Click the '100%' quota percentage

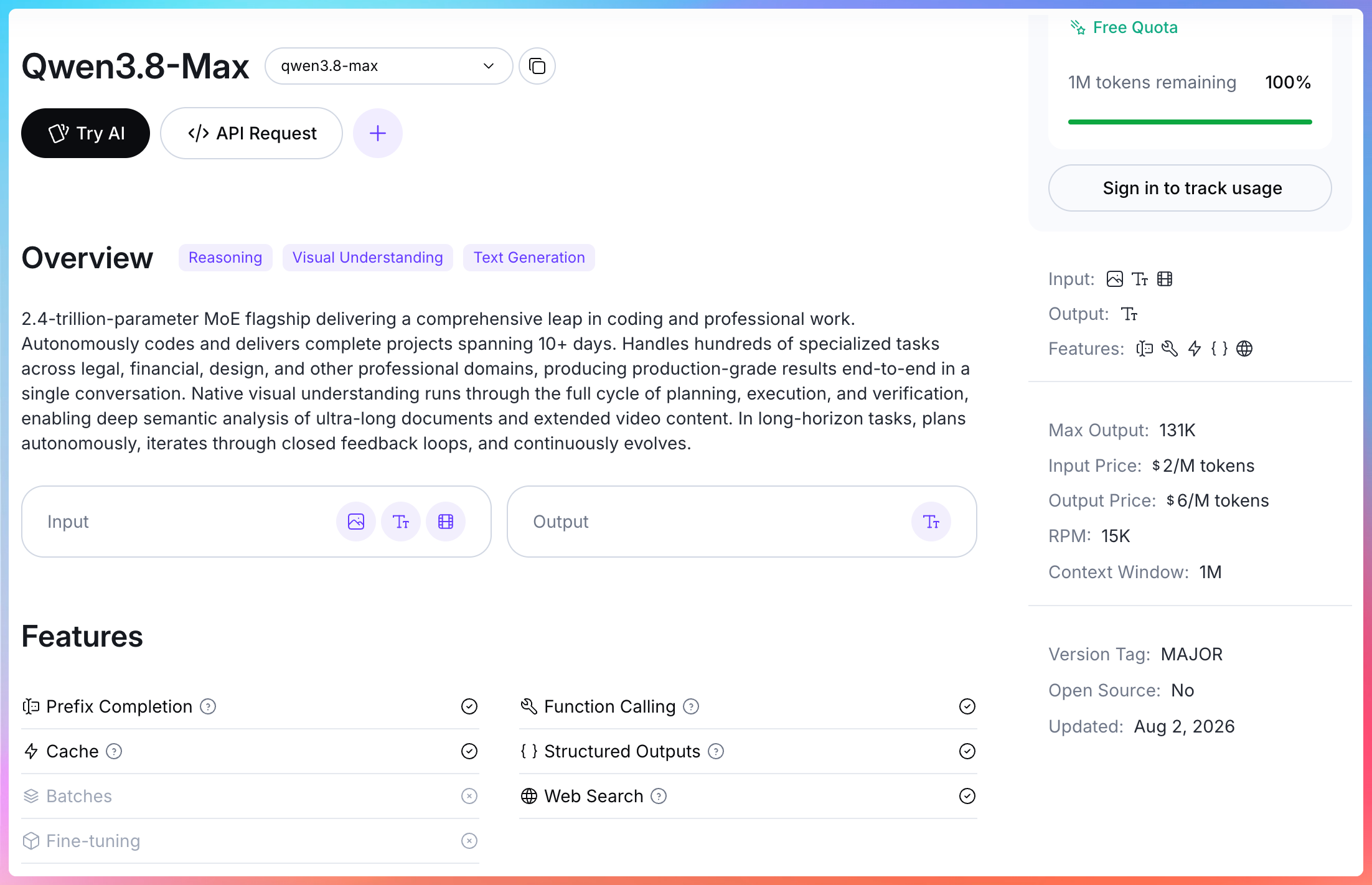click(1288, 82)
